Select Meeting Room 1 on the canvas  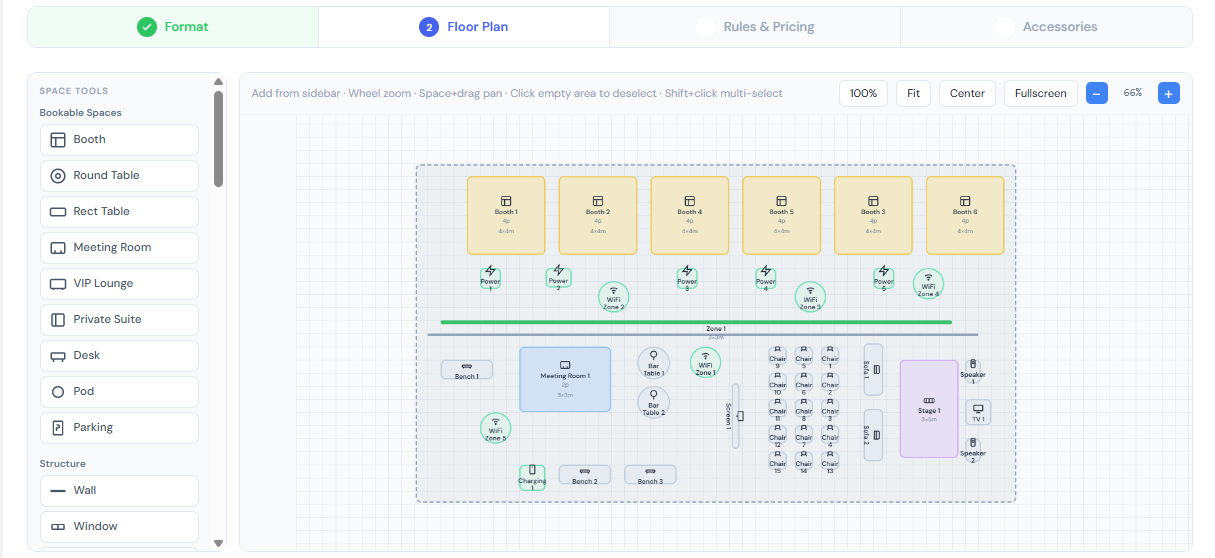(565, 379)
